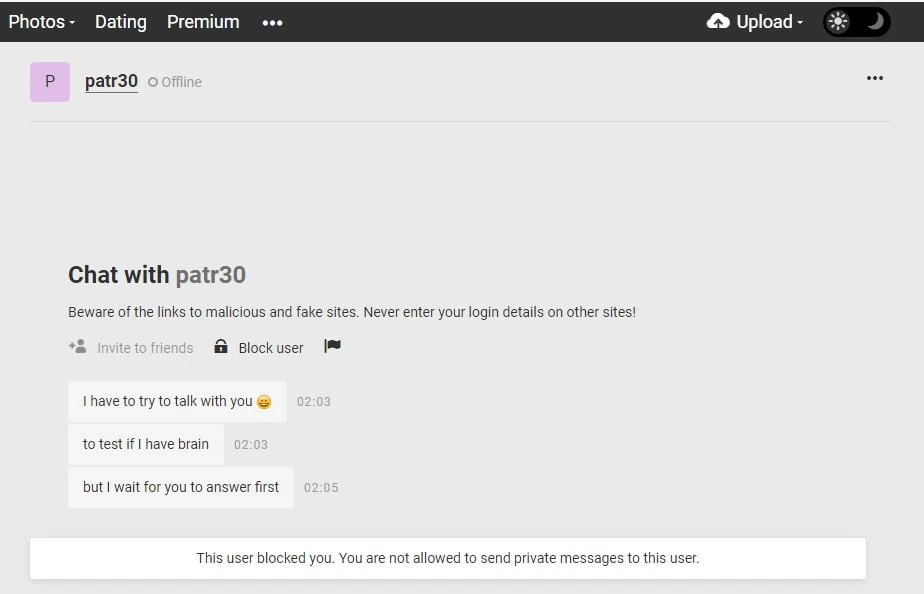Click the Invite to friends person icon

[77, 347]
